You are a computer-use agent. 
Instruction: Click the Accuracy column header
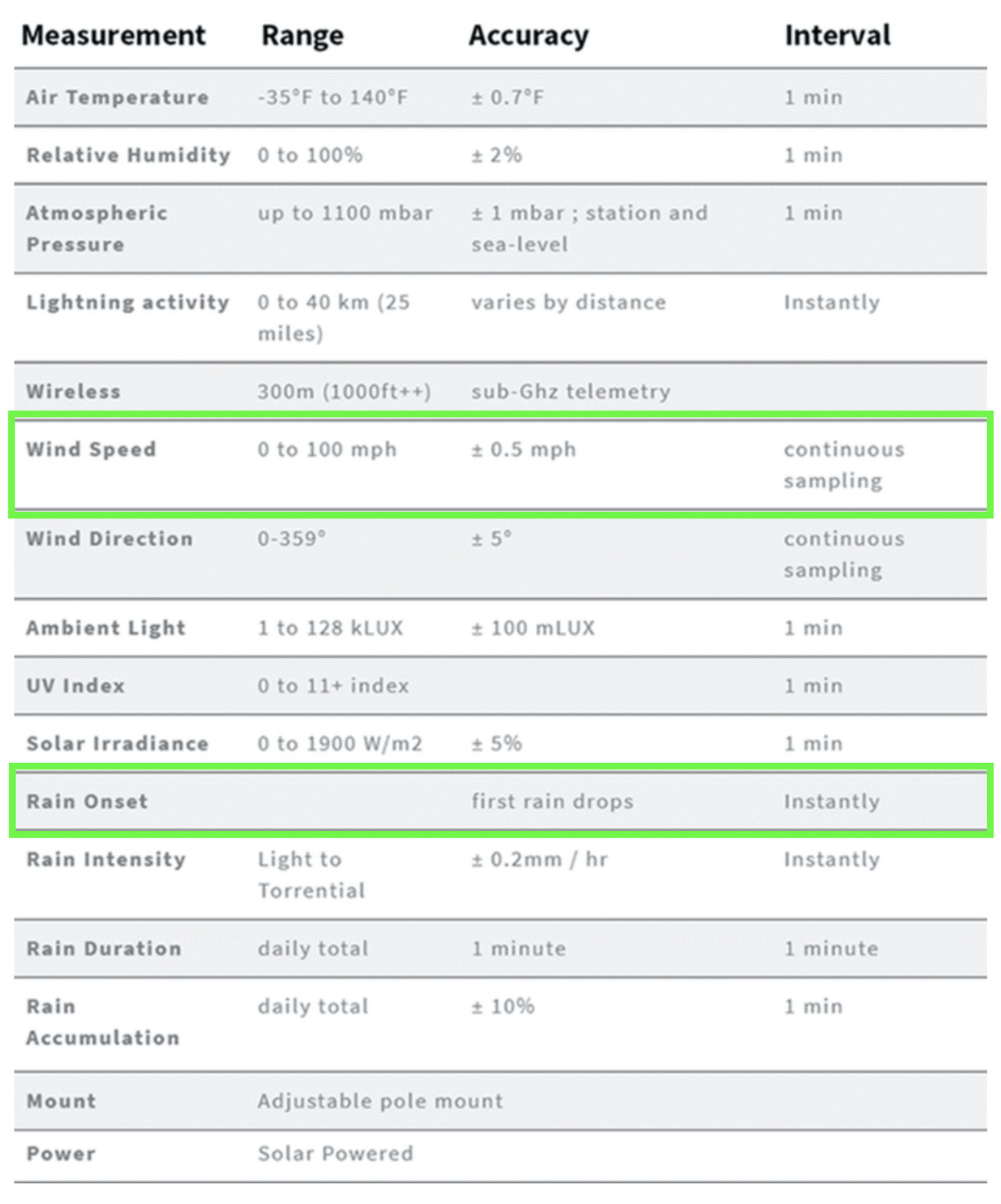pos(528,35)
